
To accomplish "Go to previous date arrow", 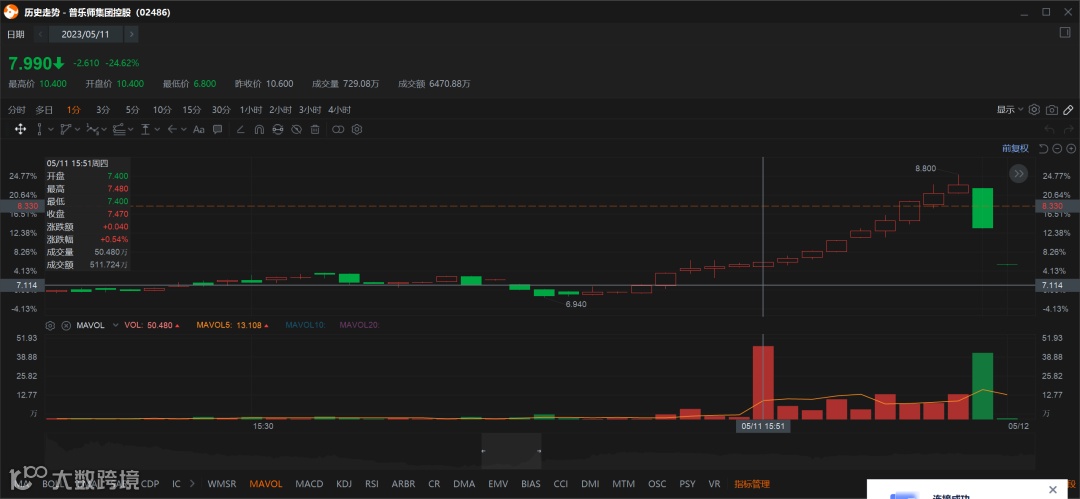I will pos(40,34).
